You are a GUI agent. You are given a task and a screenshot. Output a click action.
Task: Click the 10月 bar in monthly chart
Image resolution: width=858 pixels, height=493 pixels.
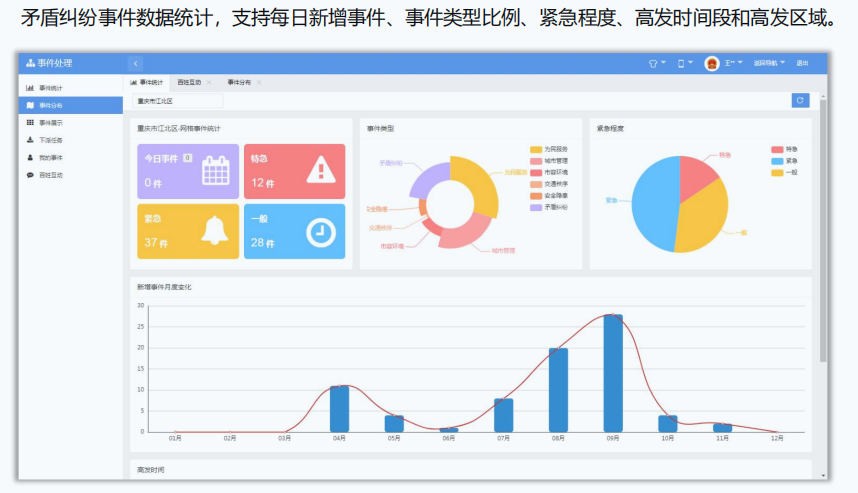(x=668, y=424)
